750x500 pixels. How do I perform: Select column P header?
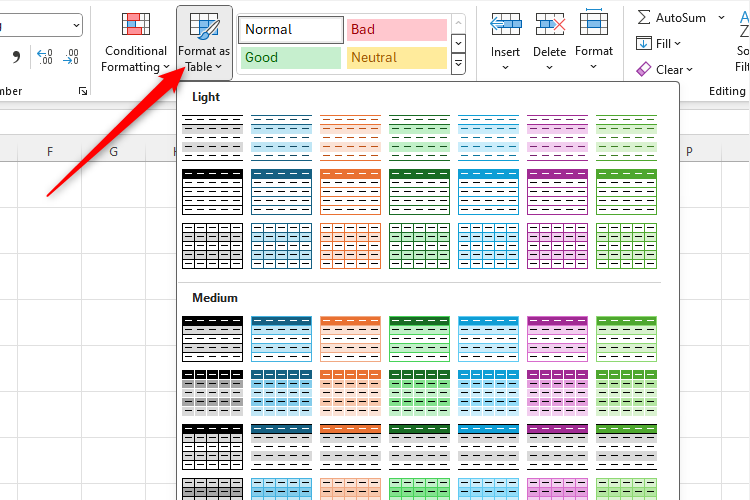tap(689, 152)
